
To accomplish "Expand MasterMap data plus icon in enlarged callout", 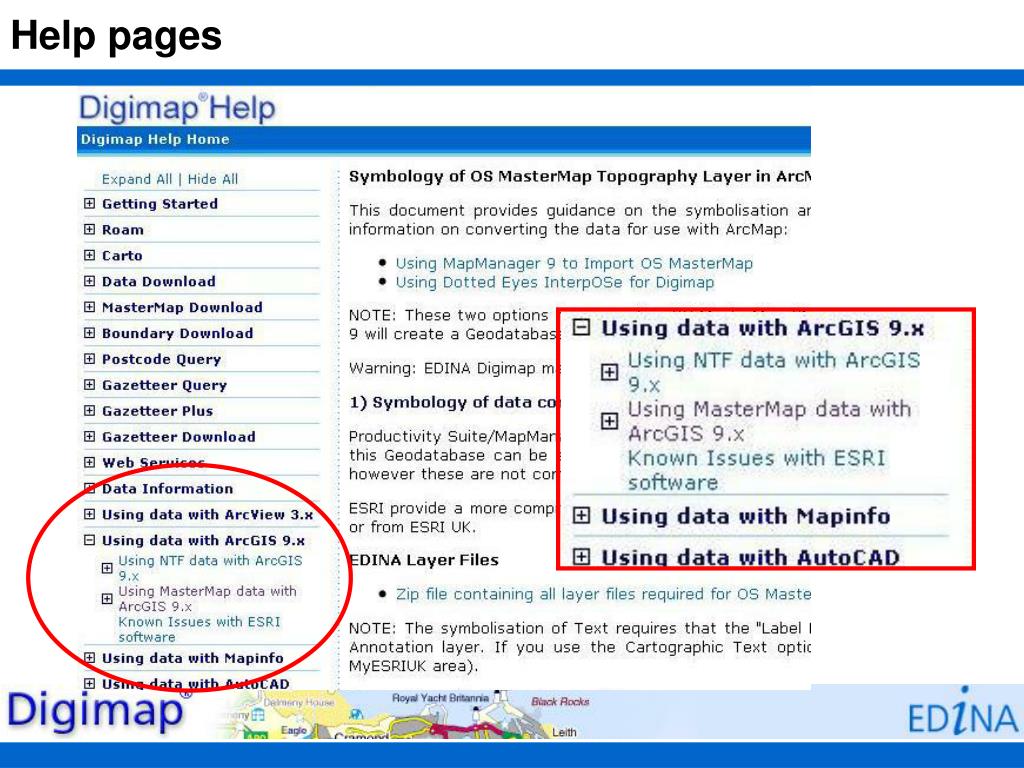I will coord(609,421).
